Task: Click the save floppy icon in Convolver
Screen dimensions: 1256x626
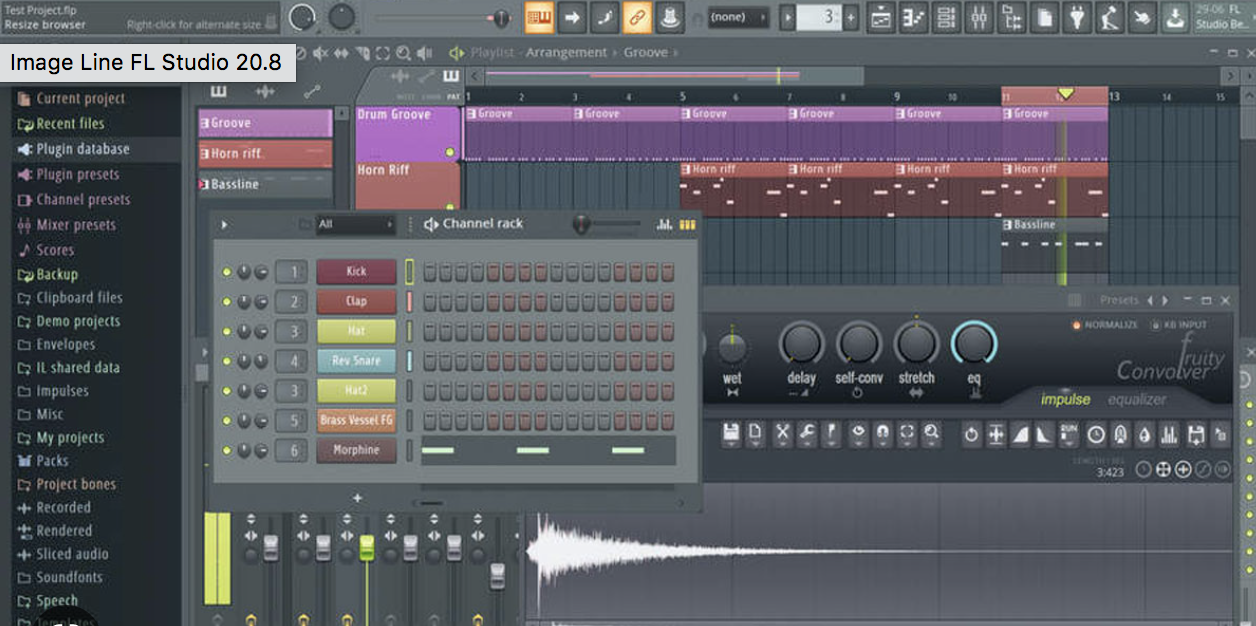Action: coord(731,434)
